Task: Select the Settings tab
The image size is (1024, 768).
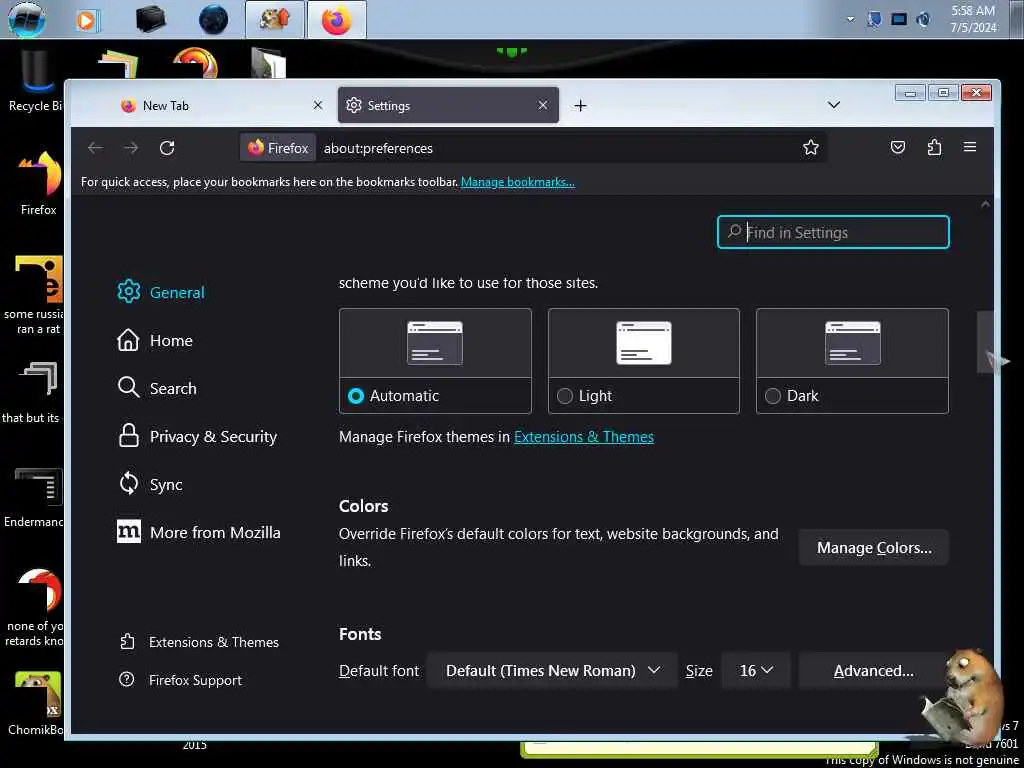Action: point(448,105)
